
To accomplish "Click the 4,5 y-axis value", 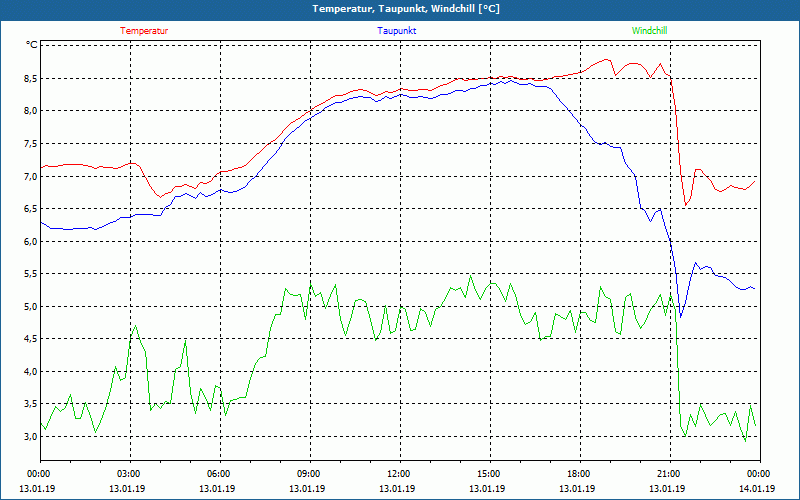I will tap(31, 339).
